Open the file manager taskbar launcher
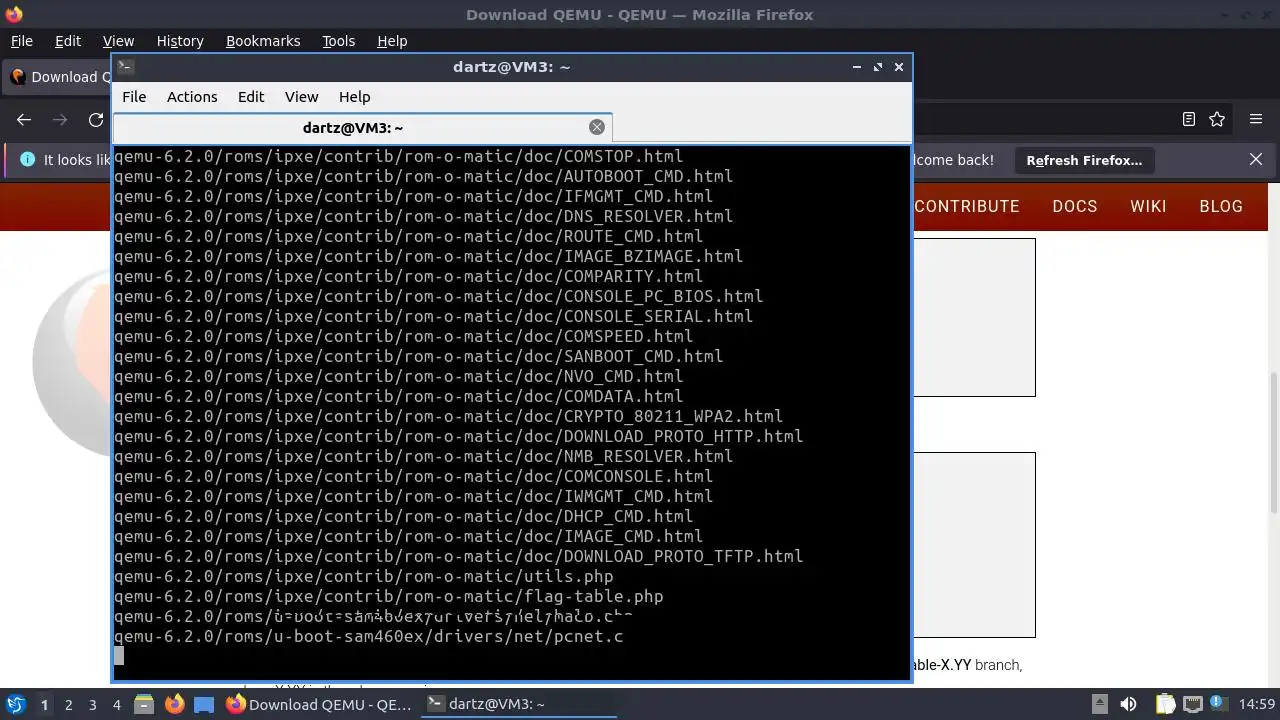Image resolution: width=1280 pixels, height=720 pixels. point(144,704)
